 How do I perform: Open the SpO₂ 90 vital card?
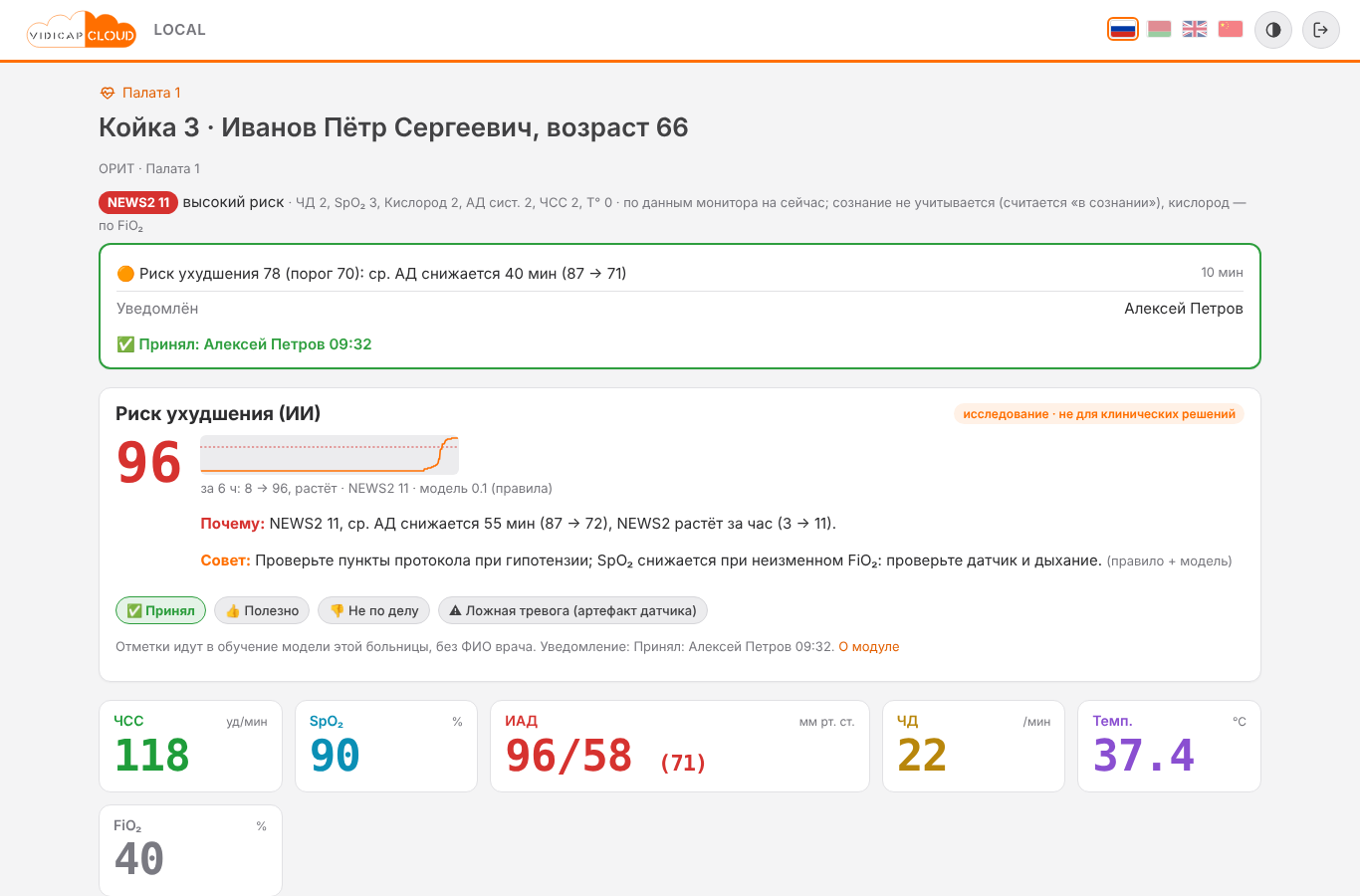point(386,746)
